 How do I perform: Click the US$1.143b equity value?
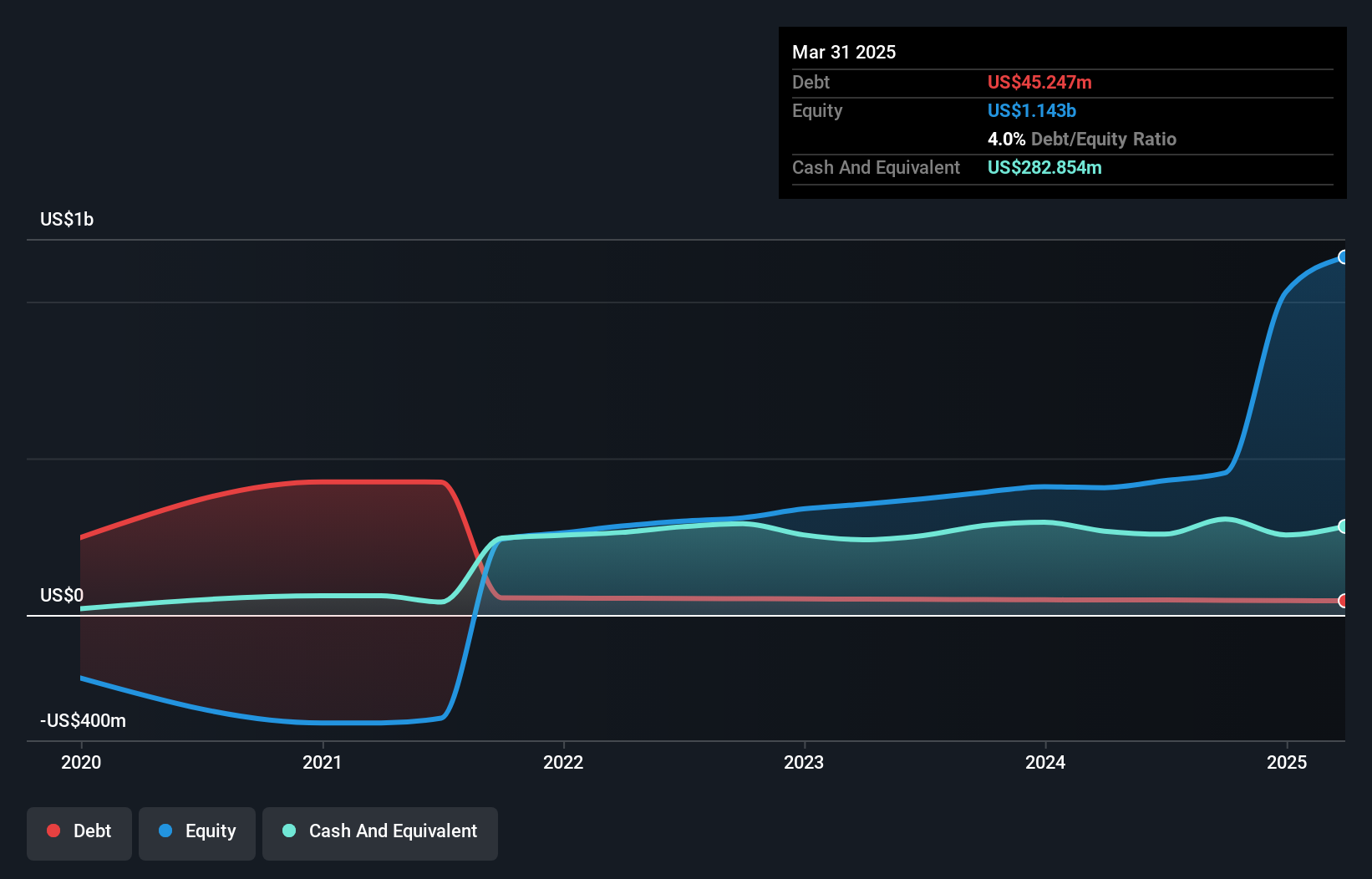pyautogui.click(x=1032, y=110)
